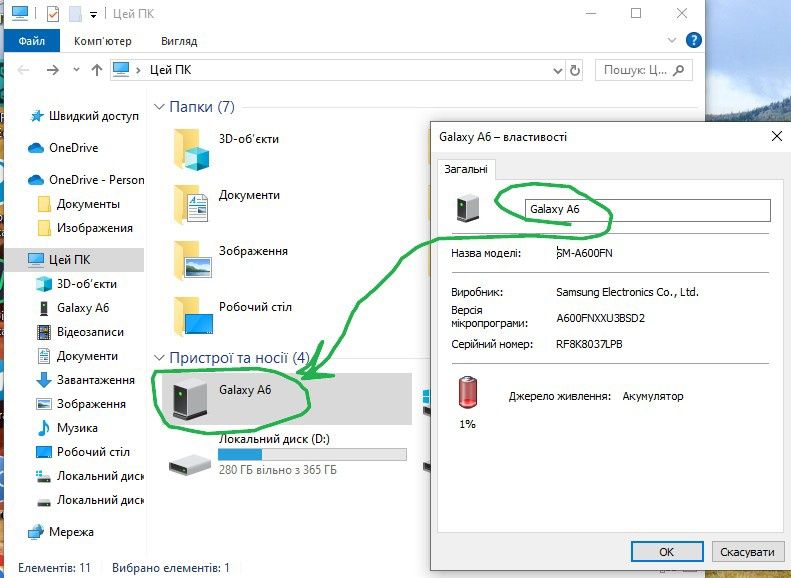The image size is (791, 578).
Task: Click the New folder quick access icon
Action: (x=75, y=14)
